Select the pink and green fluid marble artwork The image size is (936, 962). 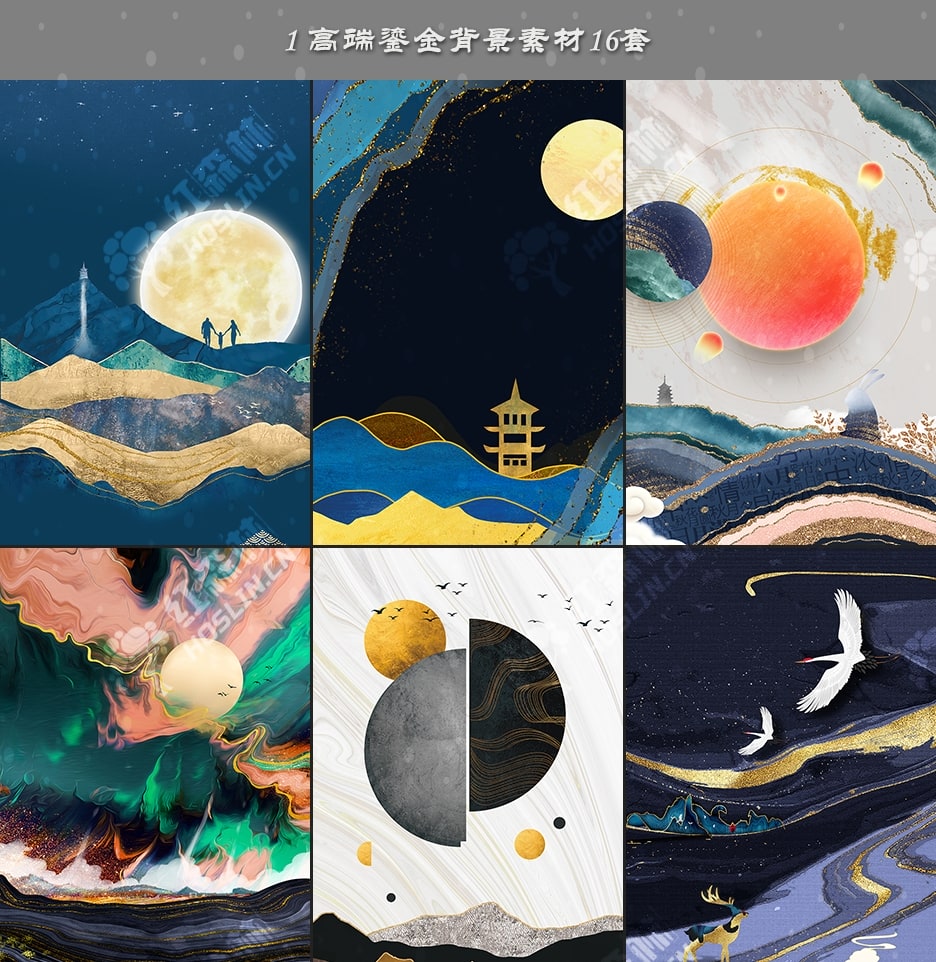point(155,755)
